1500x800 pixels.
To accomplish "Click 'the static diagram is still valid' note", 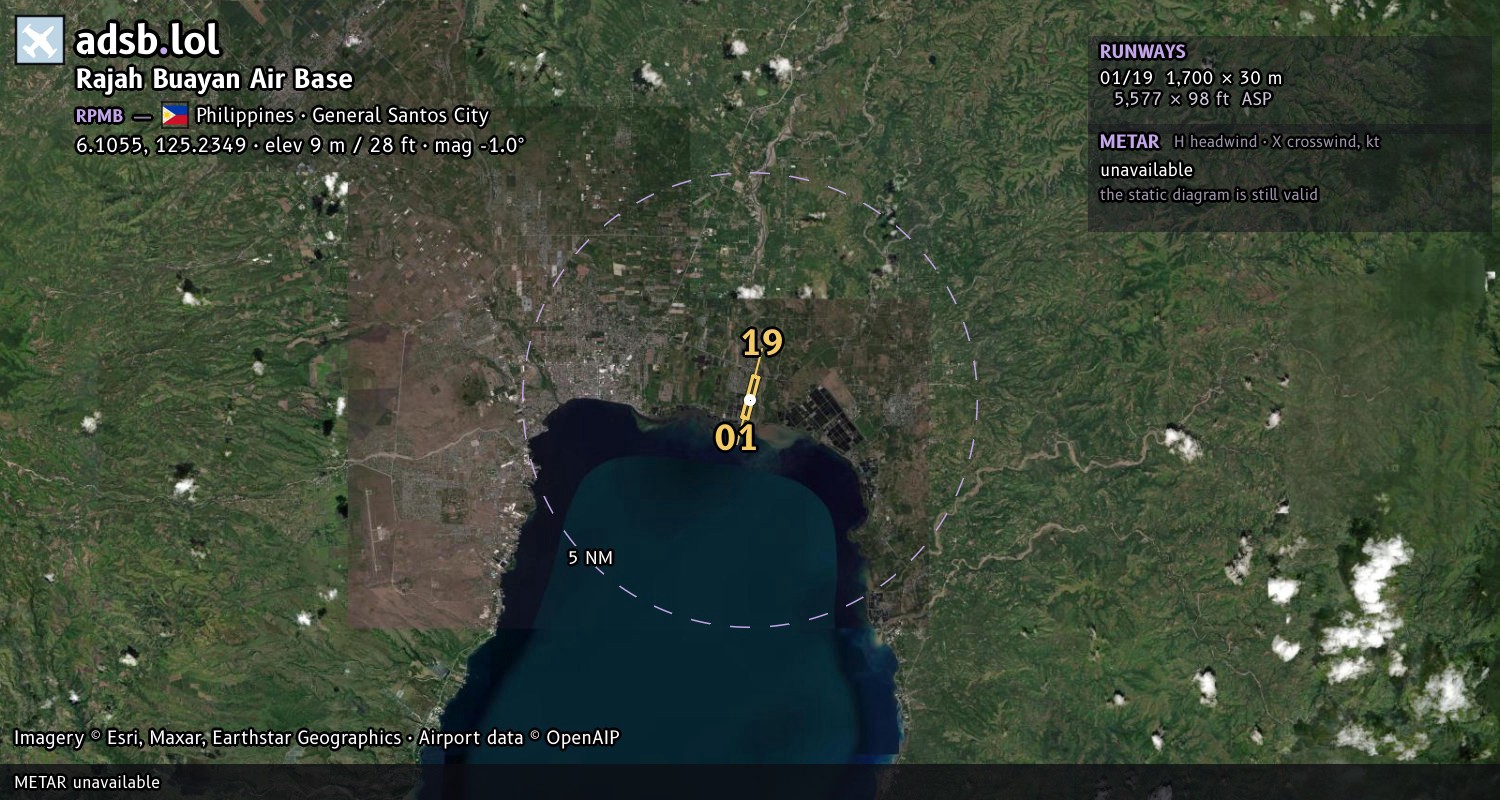I will (1209, 195).
